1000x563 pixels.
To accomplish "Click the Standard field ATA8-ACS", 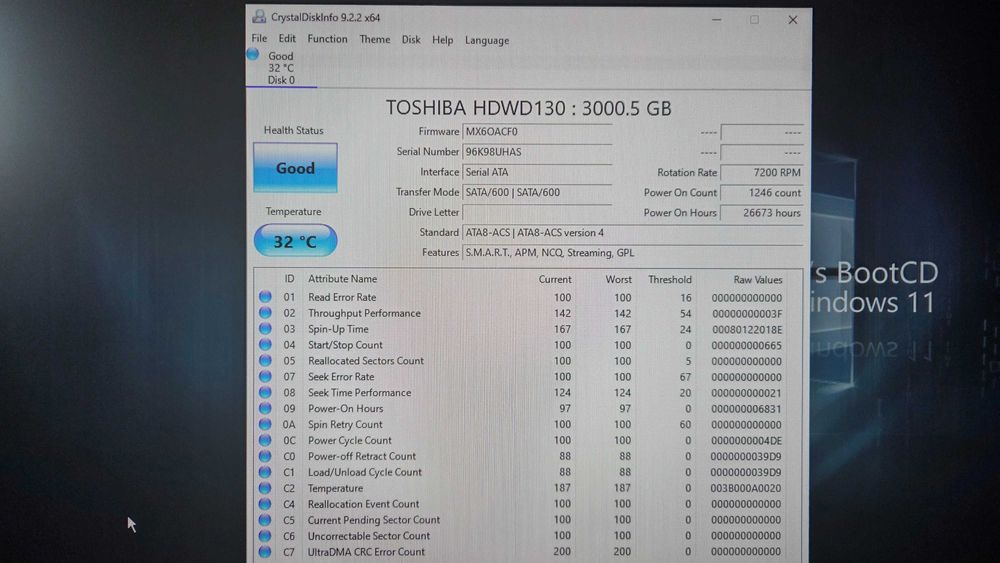I will pyautogui.click(x=632, y=233).
